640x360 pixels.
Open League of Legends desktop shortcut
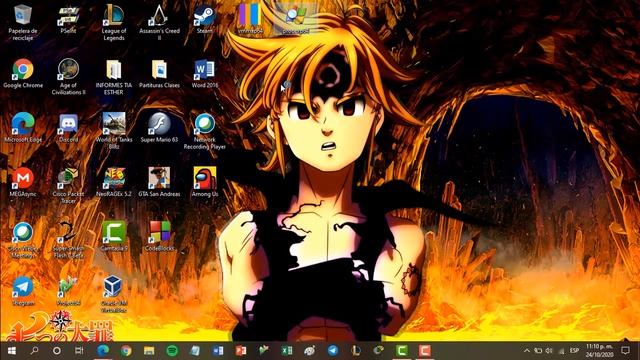tap(114, 22)
